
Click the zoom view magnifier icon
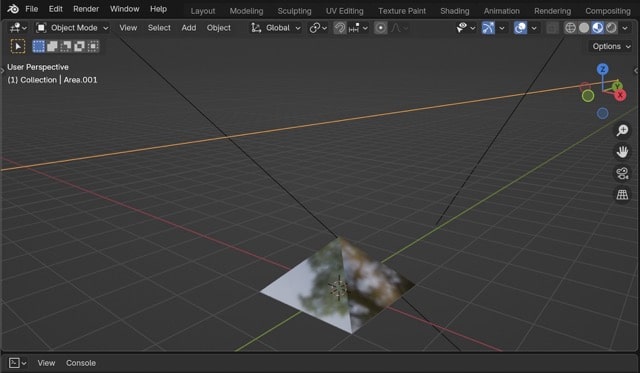[x=622, y=130]
